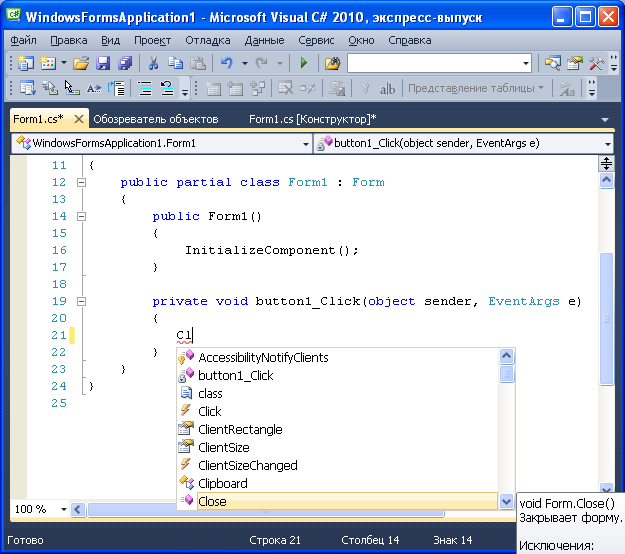Expand the WindowsFormsApplication1.Form1 class dropdown
This screenshot has height=554, width=625.
(x=306, y=144)
